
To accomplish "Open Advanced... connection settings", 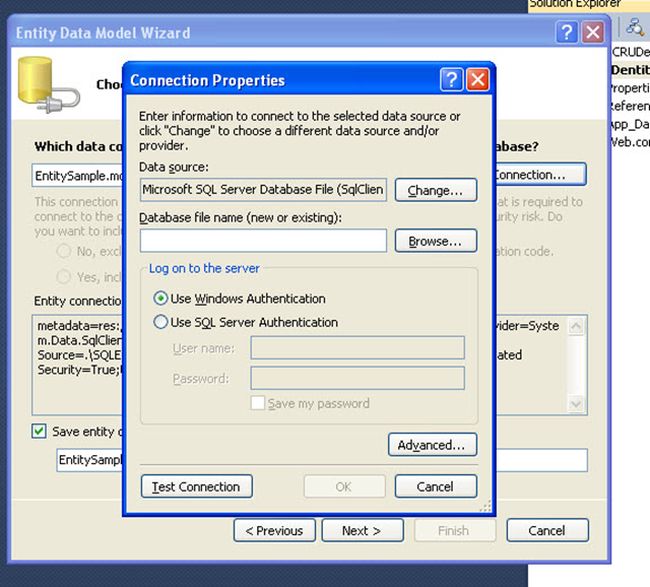I will coord(432,445).
